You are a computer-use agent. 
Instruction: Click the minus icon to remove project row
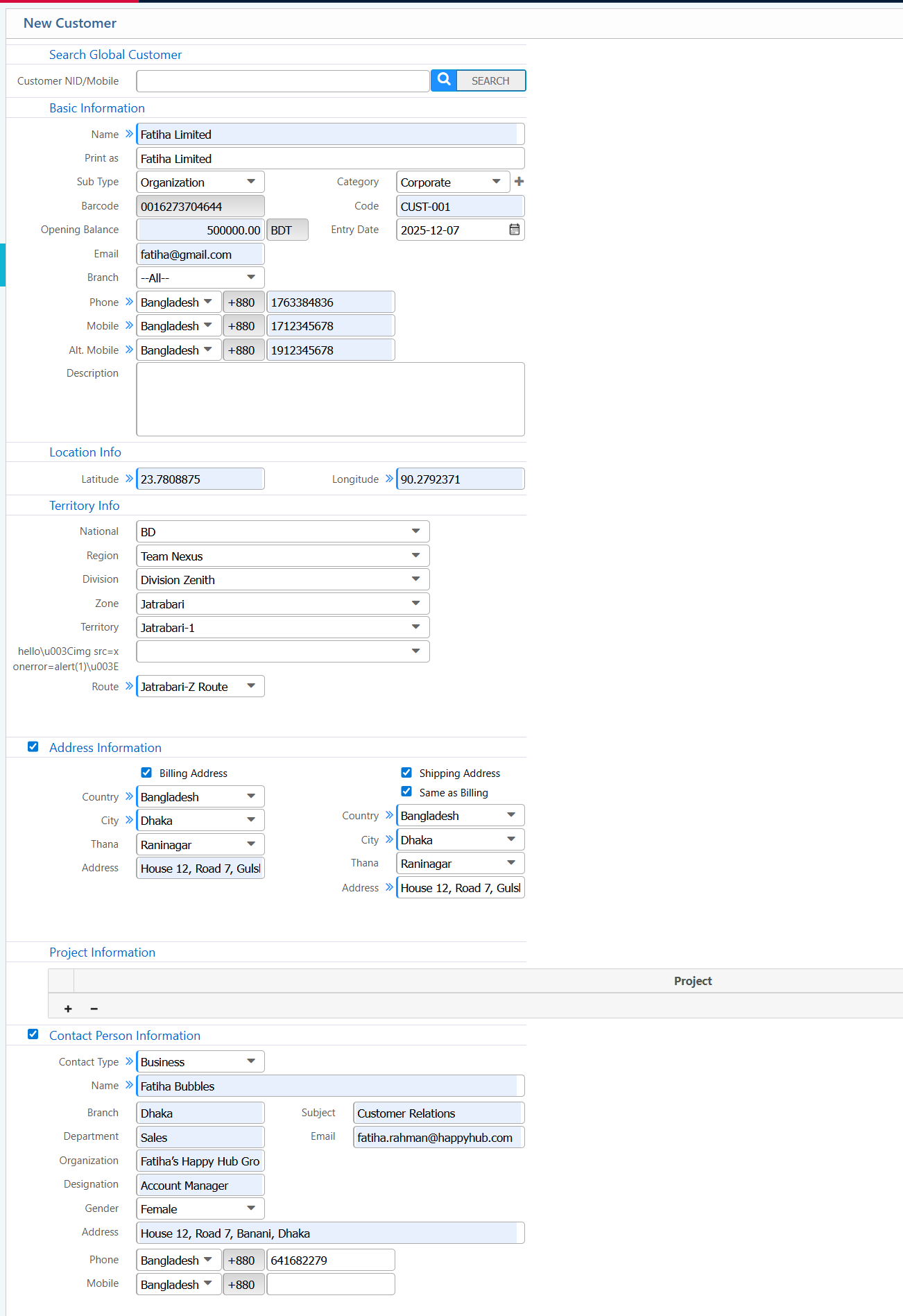click(x=94, y=1009)
